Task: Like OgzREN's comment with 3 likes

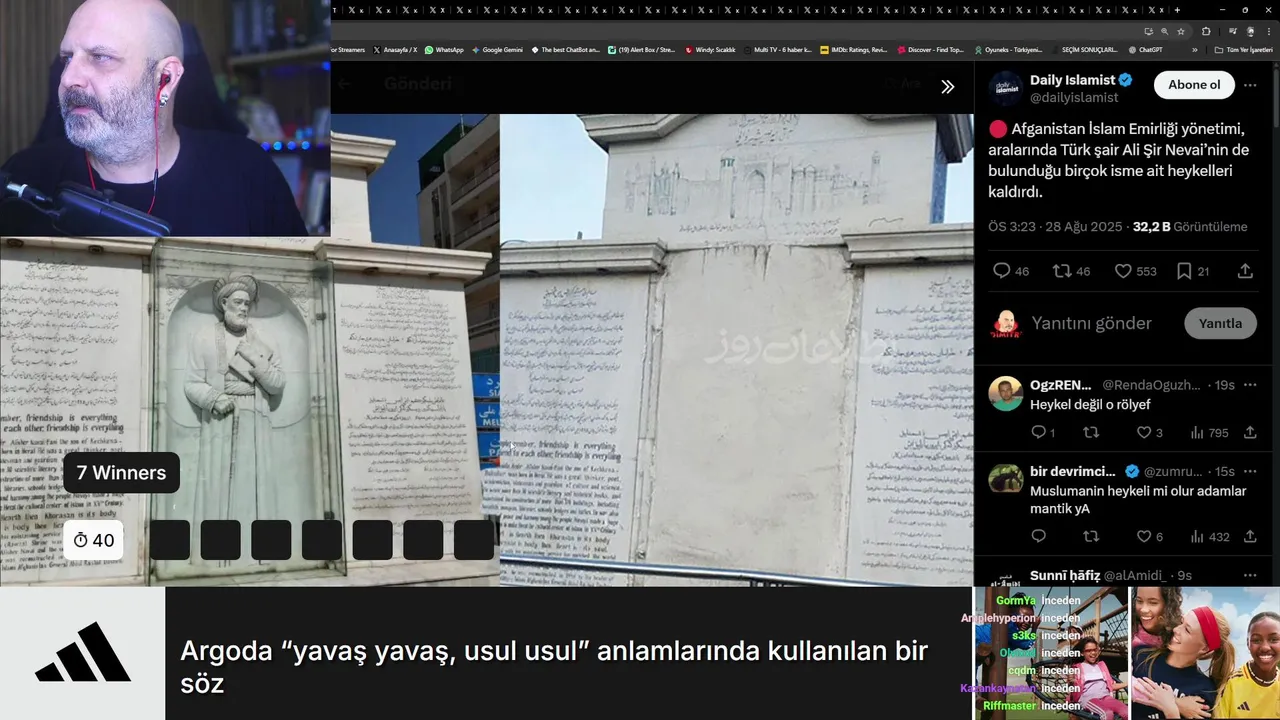Action: click(1149, 433)
